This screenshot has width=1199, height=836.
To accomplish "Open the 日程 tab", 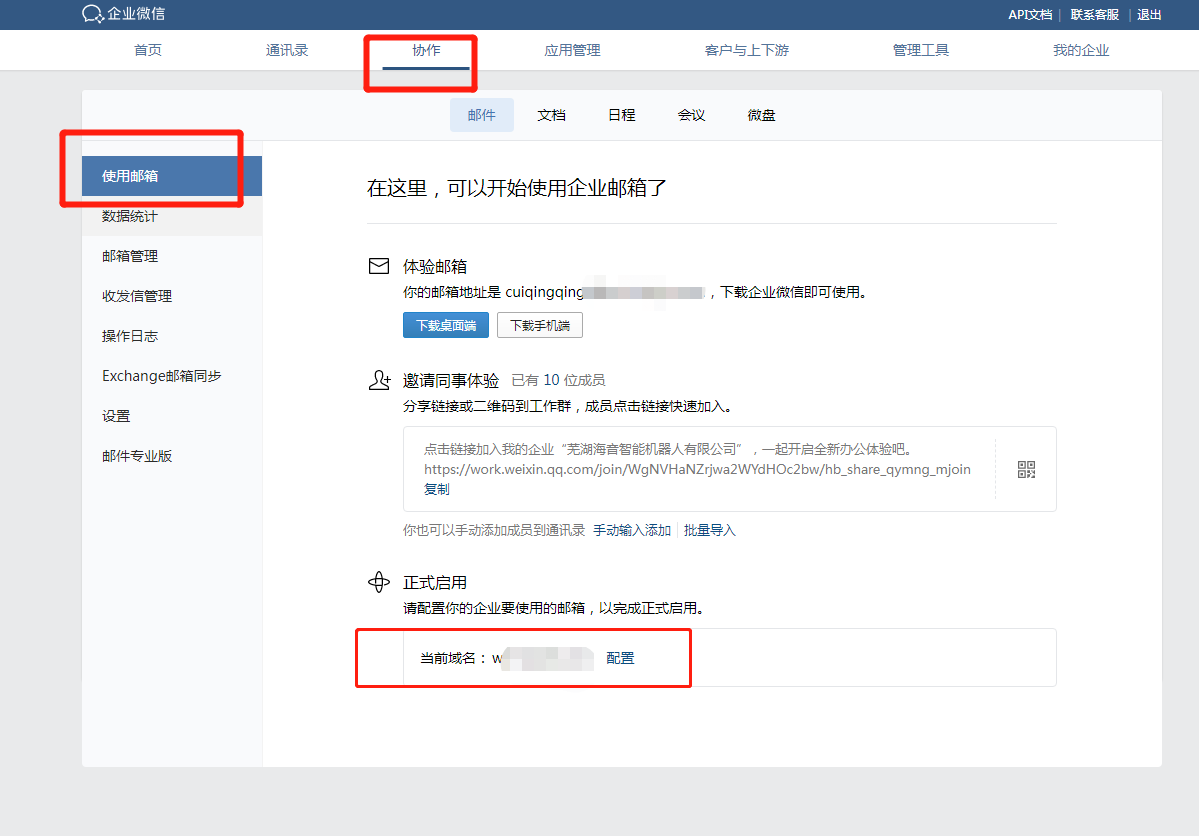I will [621, 115].
